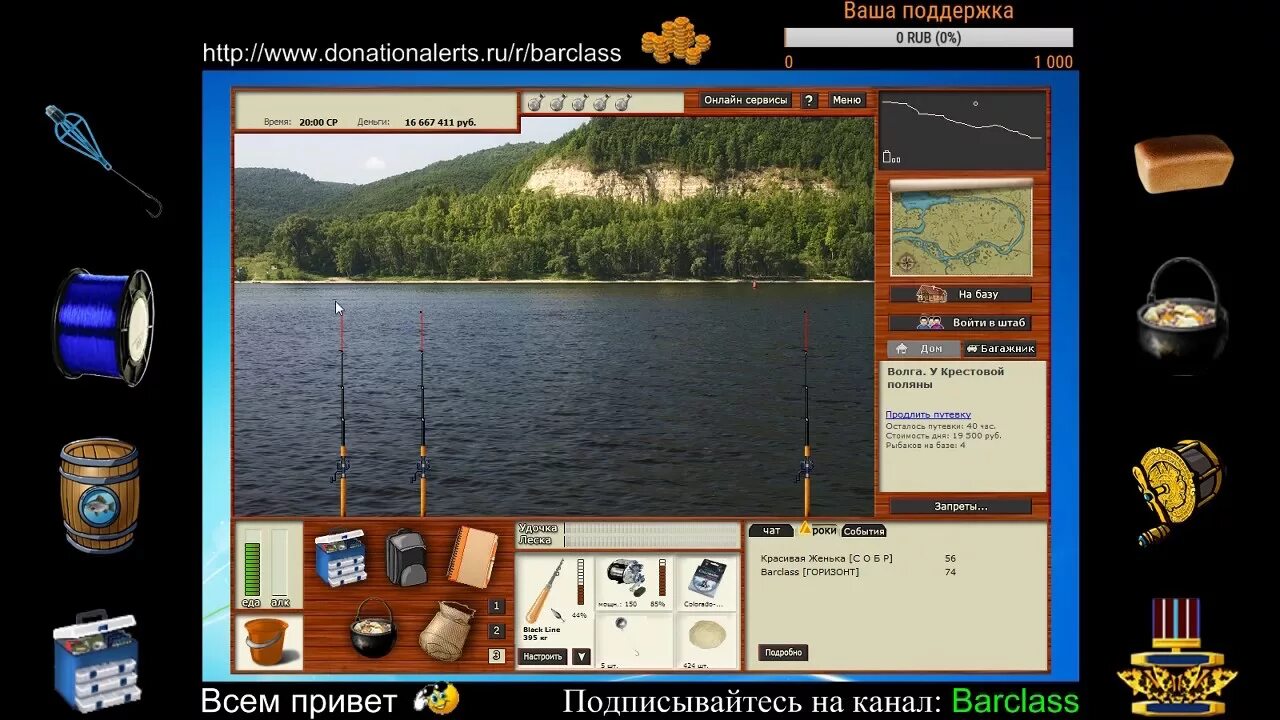
Task: Click the wooden fish barrel icon
Action: click(99, 496)
